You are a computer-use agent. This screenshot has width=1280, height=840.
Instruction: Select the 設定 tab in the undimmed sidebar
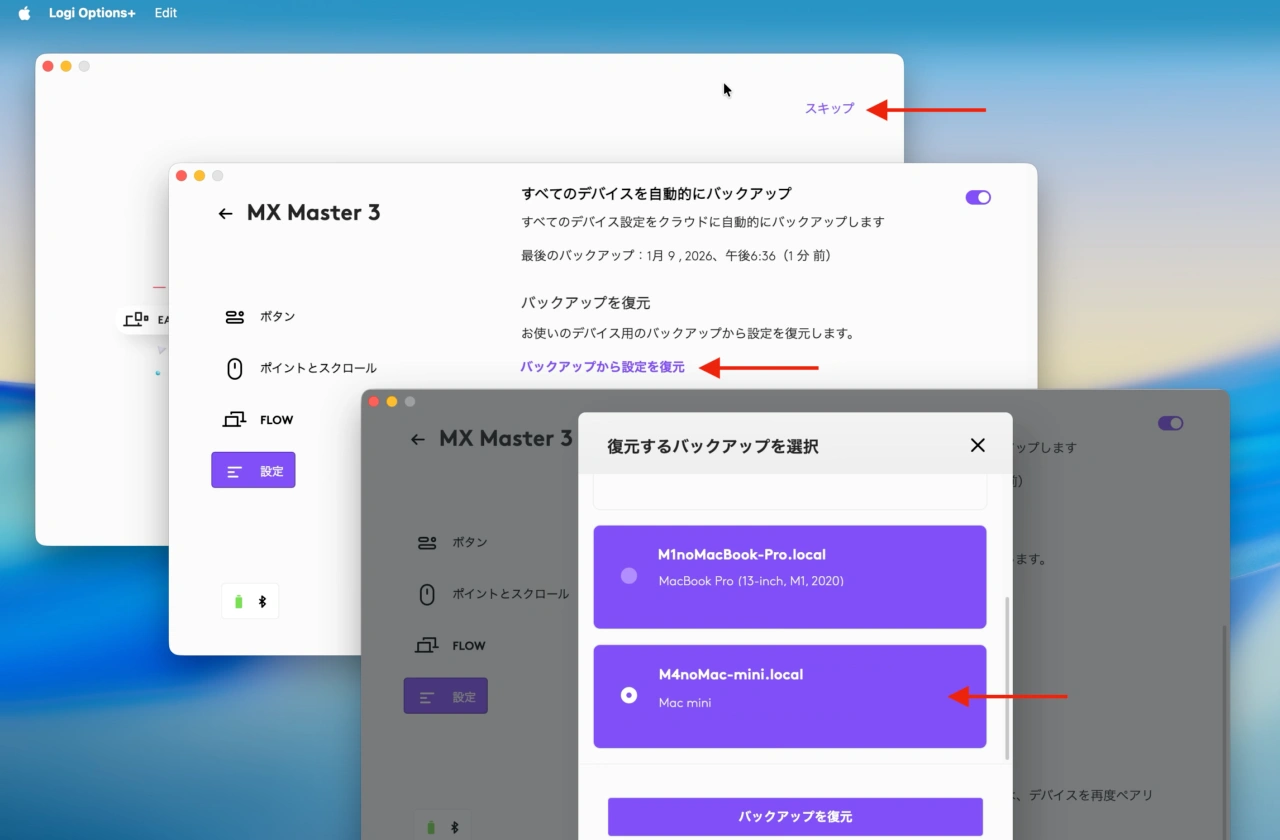(253, 470)
